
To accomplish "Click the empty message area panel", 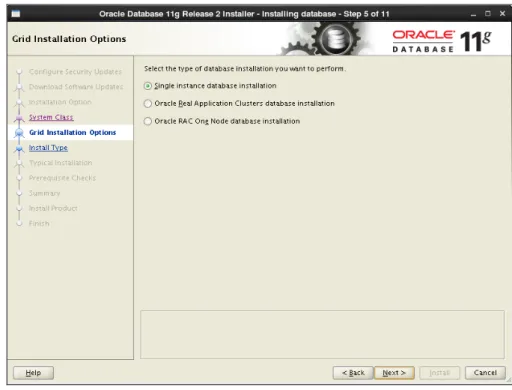I will tap(322, 335).
